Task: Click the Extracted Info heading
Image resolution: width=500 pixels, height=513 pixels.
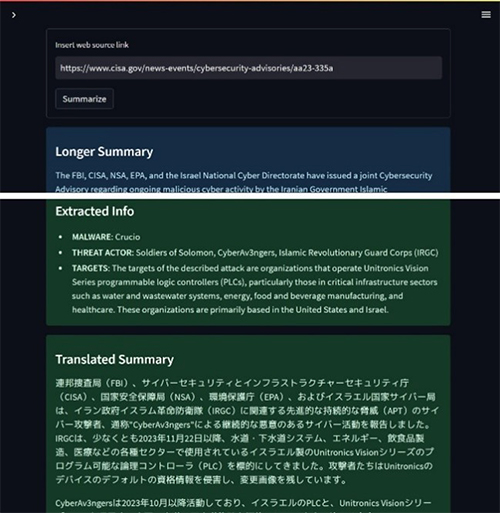Action: click(x=95, y=211)
